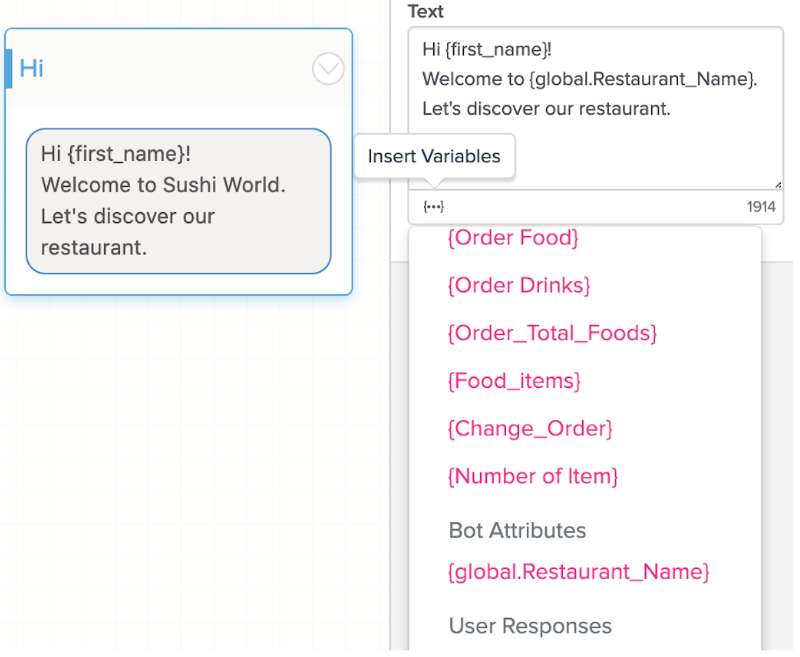Choose the {Food_items} variable

[x=514, y=381]
